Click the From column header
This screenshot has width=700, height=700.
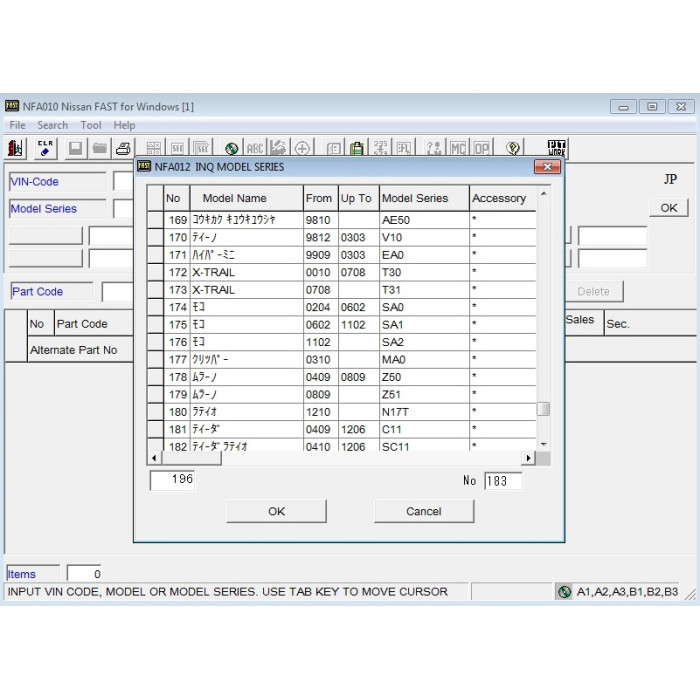[321, 198]
